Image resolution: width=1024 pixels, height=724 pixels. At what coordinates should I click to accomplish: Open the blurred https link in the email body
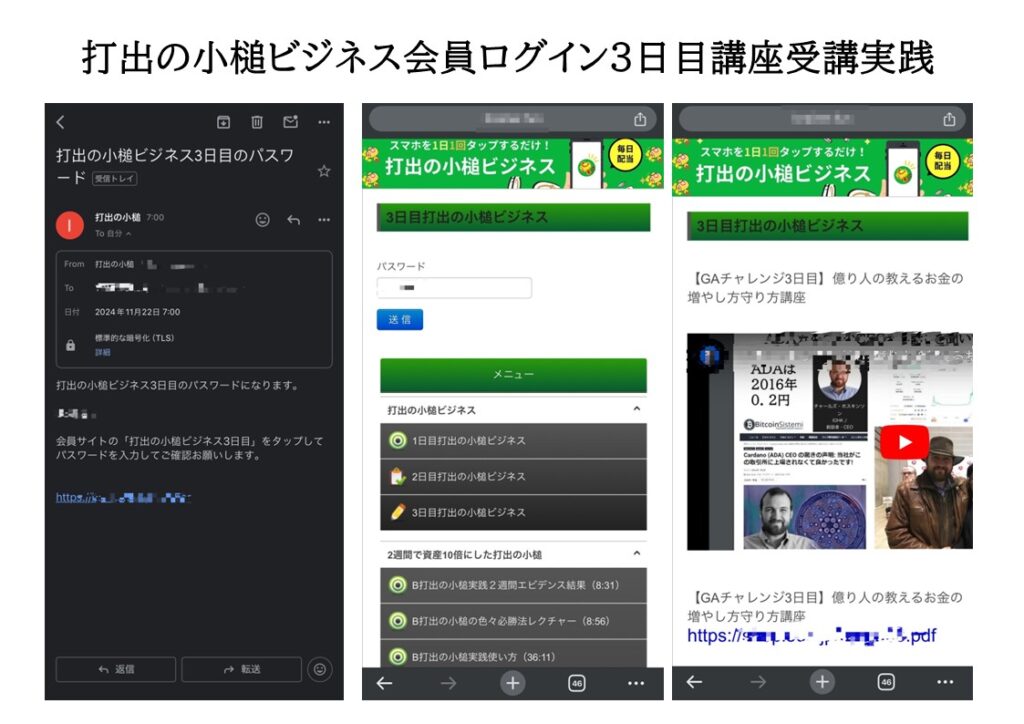coord(123,497)
